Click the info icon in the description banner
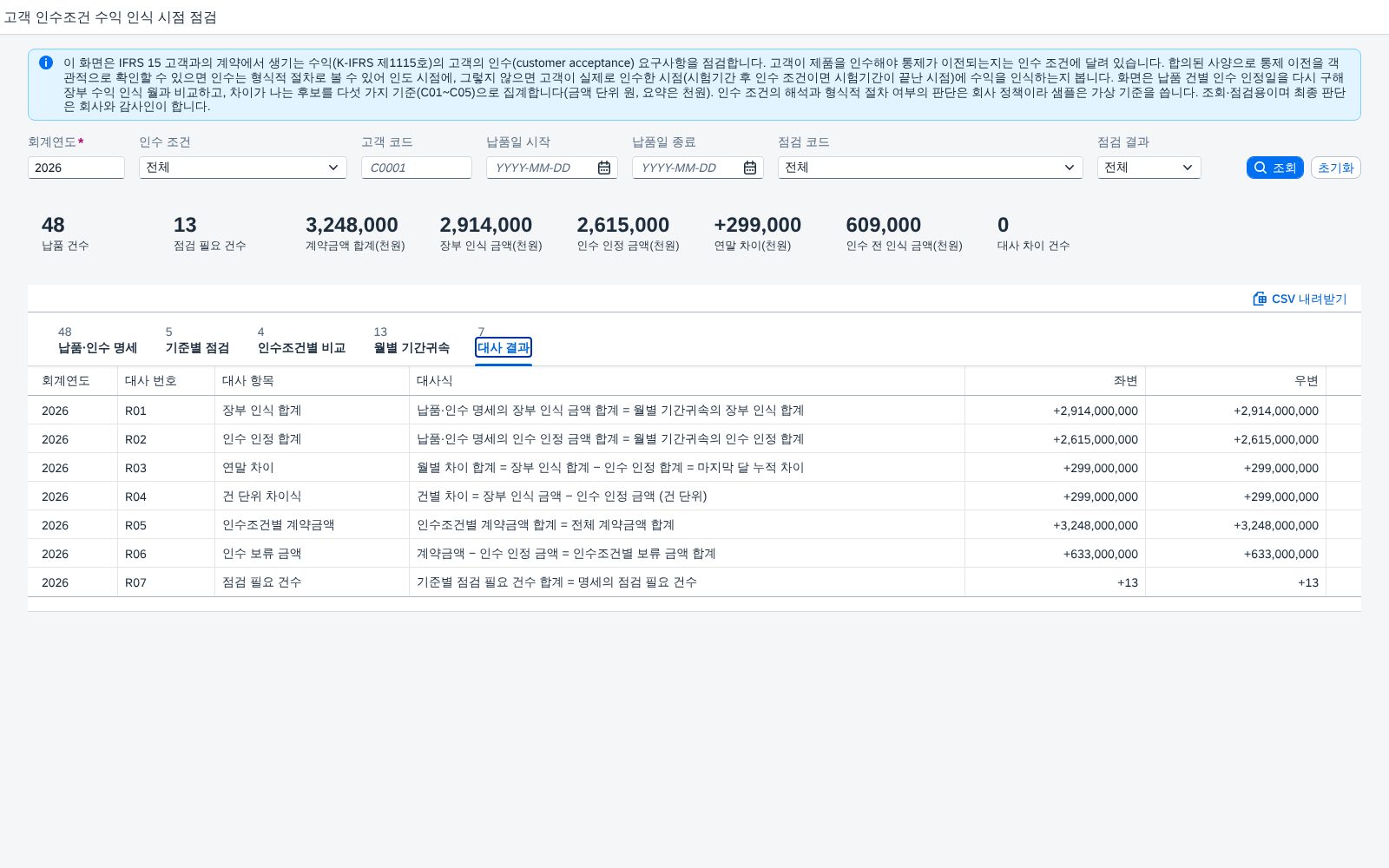 (x=46, y=62)
